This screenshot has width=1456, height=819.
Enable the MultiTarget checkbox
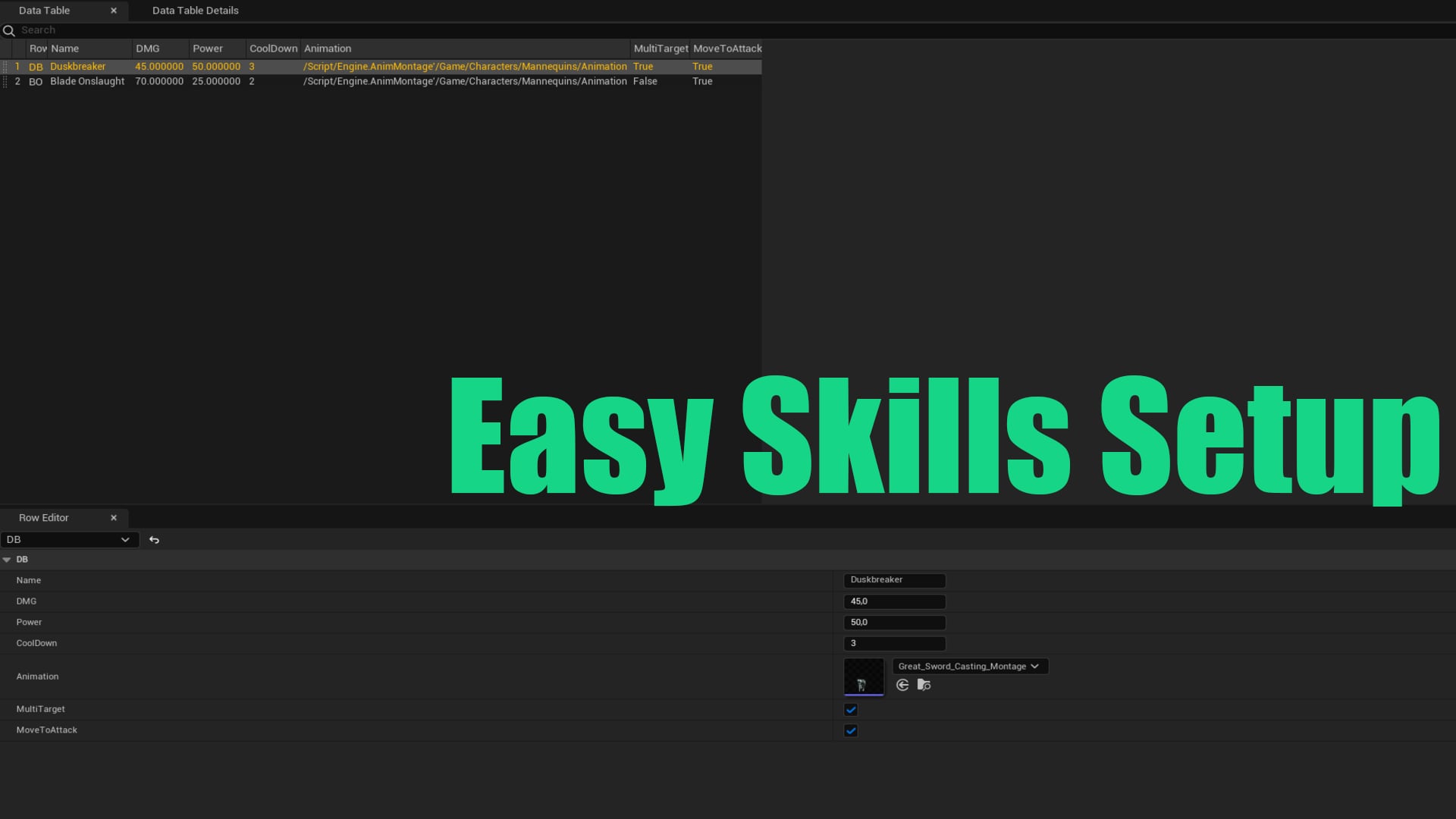(851, 709)
